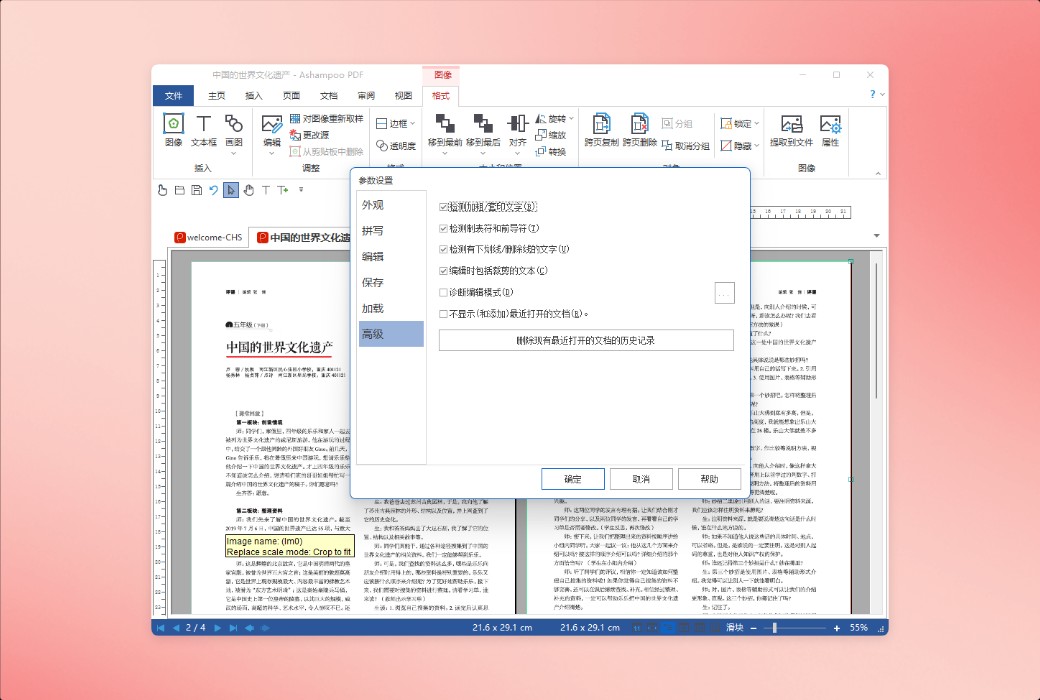Screen dimensions: 1040x700
Task: Confirm settings with the 确定 button
Action: pos(571,478)
